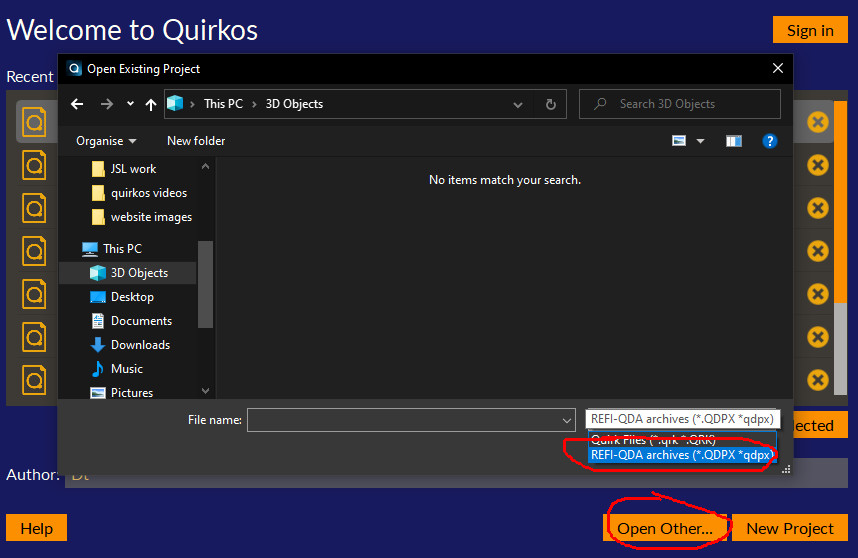Image resolution: width=858 pixels, height=558 pixels.
Task: Click the dialog resize grip corner
Action: (786, 469)
